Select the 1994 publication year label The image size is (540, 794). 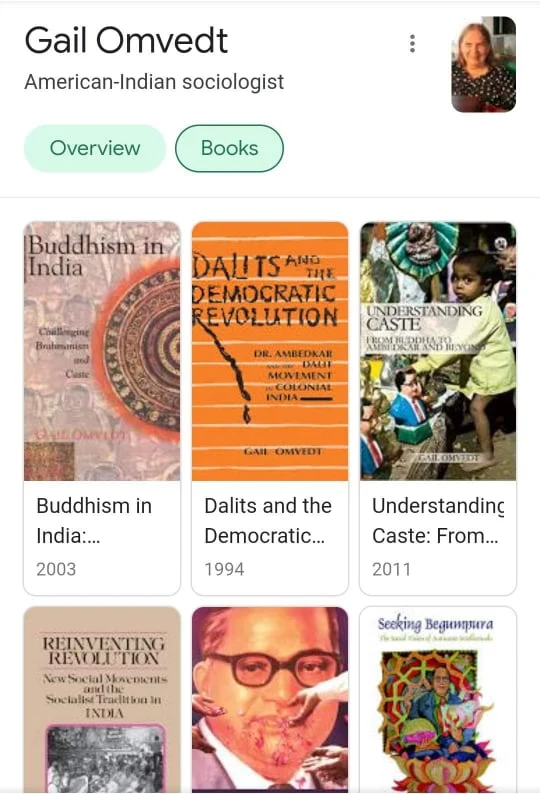click(x=224, y=569)
